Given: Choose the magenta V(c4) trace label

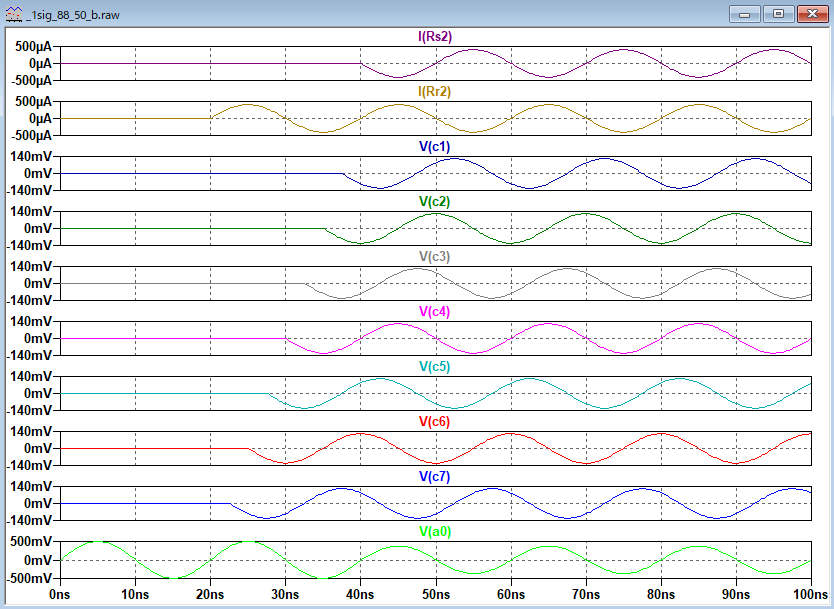Looking at the screenshot, I should click(x=434, y=311).
